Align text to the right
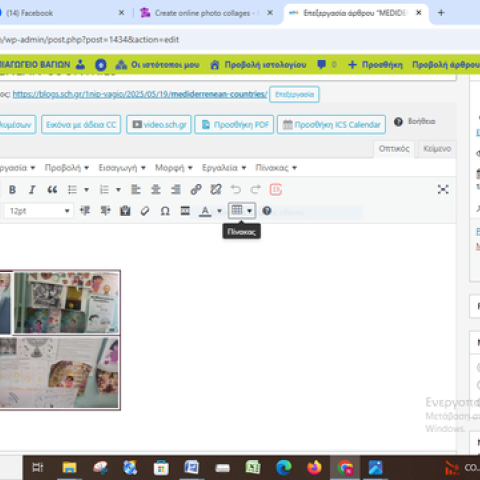The height and width of the screenshot is (480, 480). (x=176, y=190)
